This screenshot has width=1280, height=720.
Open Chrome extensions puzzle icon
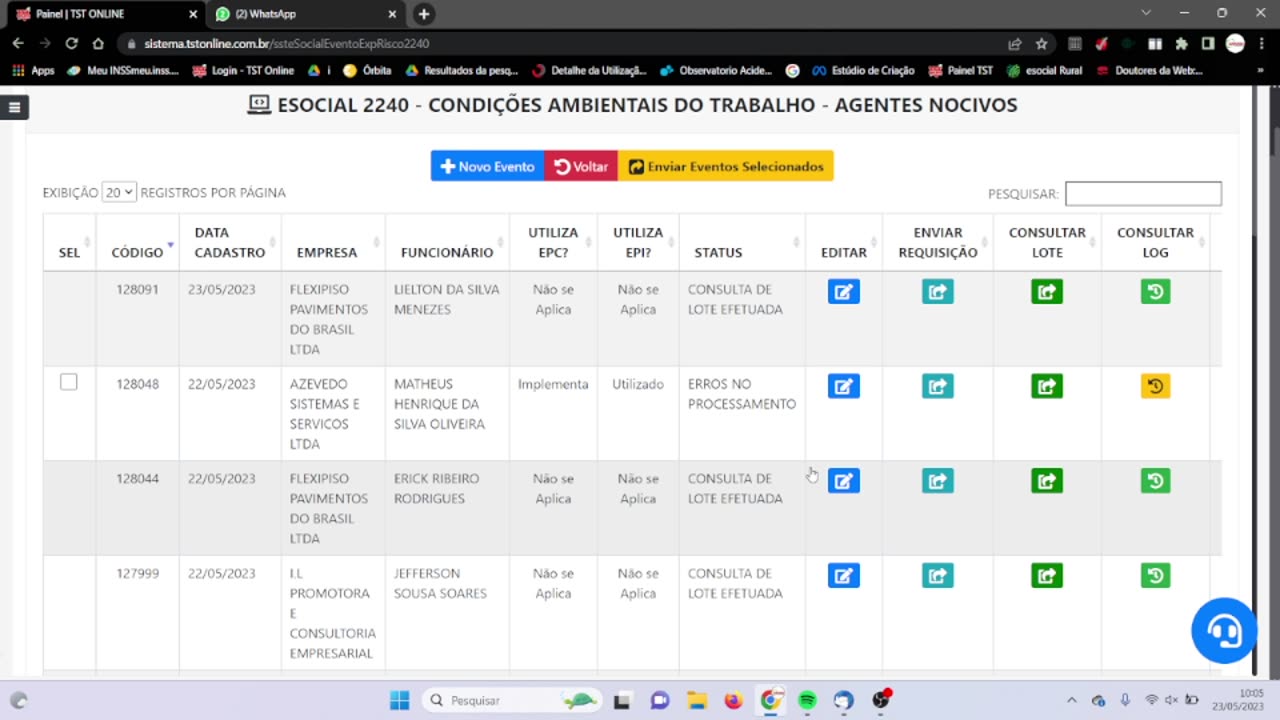point(1181,43)
